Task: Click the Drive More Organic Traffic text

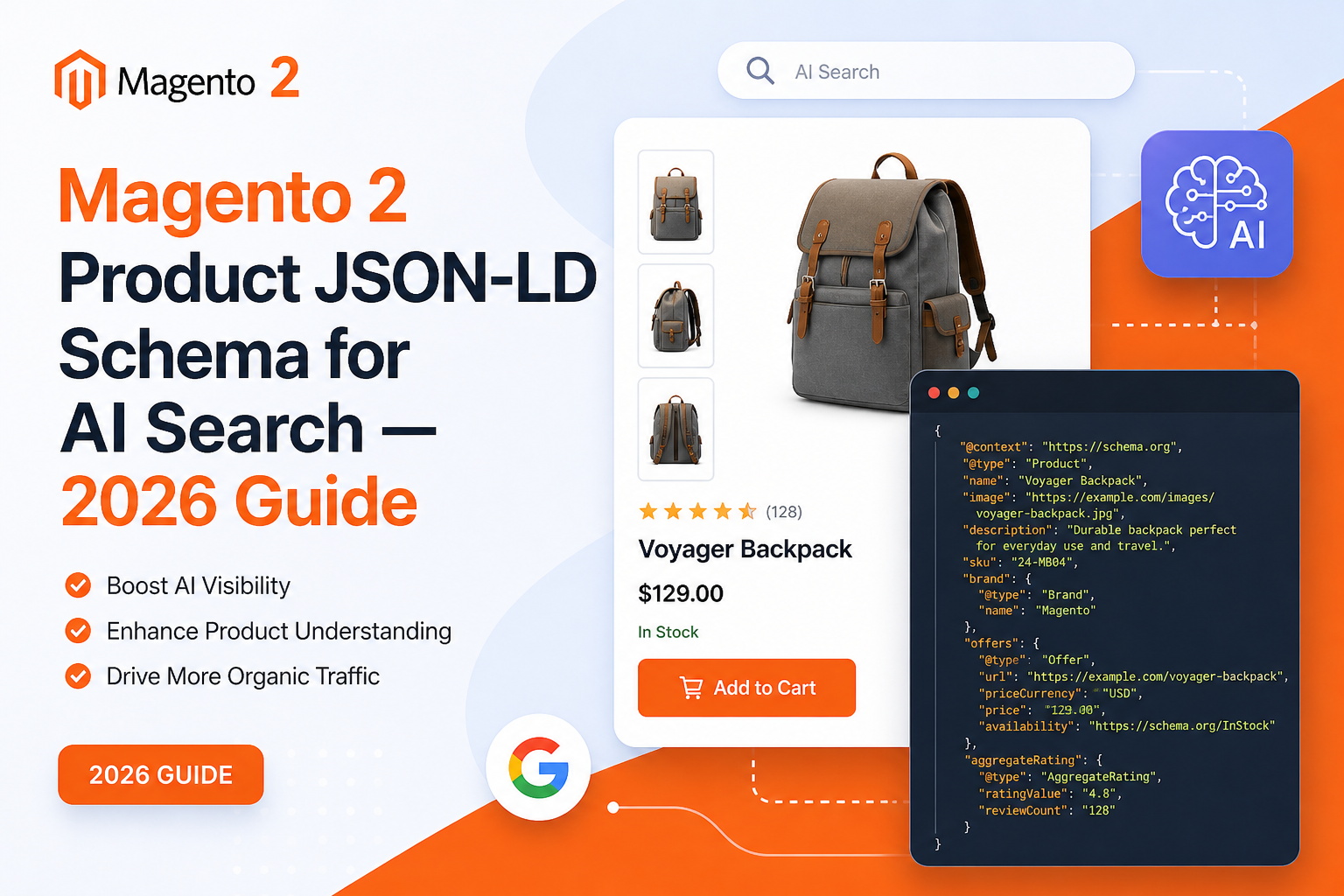Action: tap(243, 676)
